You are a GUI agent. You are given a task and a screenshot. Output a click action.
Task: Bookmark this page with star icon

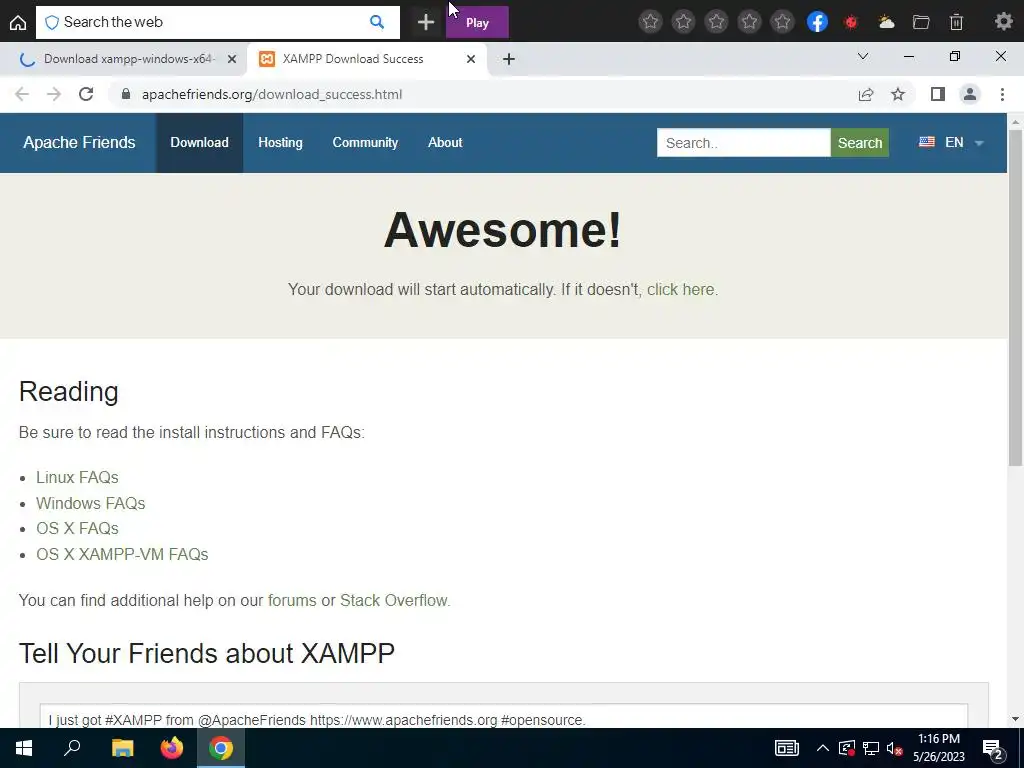[898, 94]
